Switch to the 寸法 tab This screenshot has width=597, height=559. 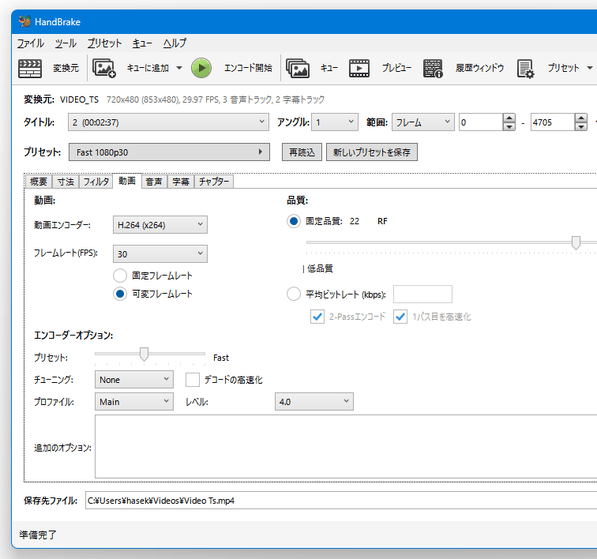[65, 182]
